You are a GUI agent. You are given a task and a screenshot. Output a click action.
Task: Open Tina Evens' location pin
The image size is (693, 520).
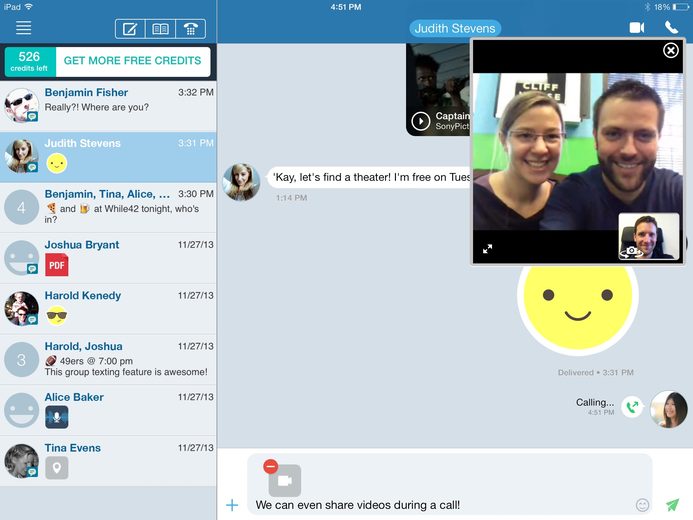coord(57,468)
